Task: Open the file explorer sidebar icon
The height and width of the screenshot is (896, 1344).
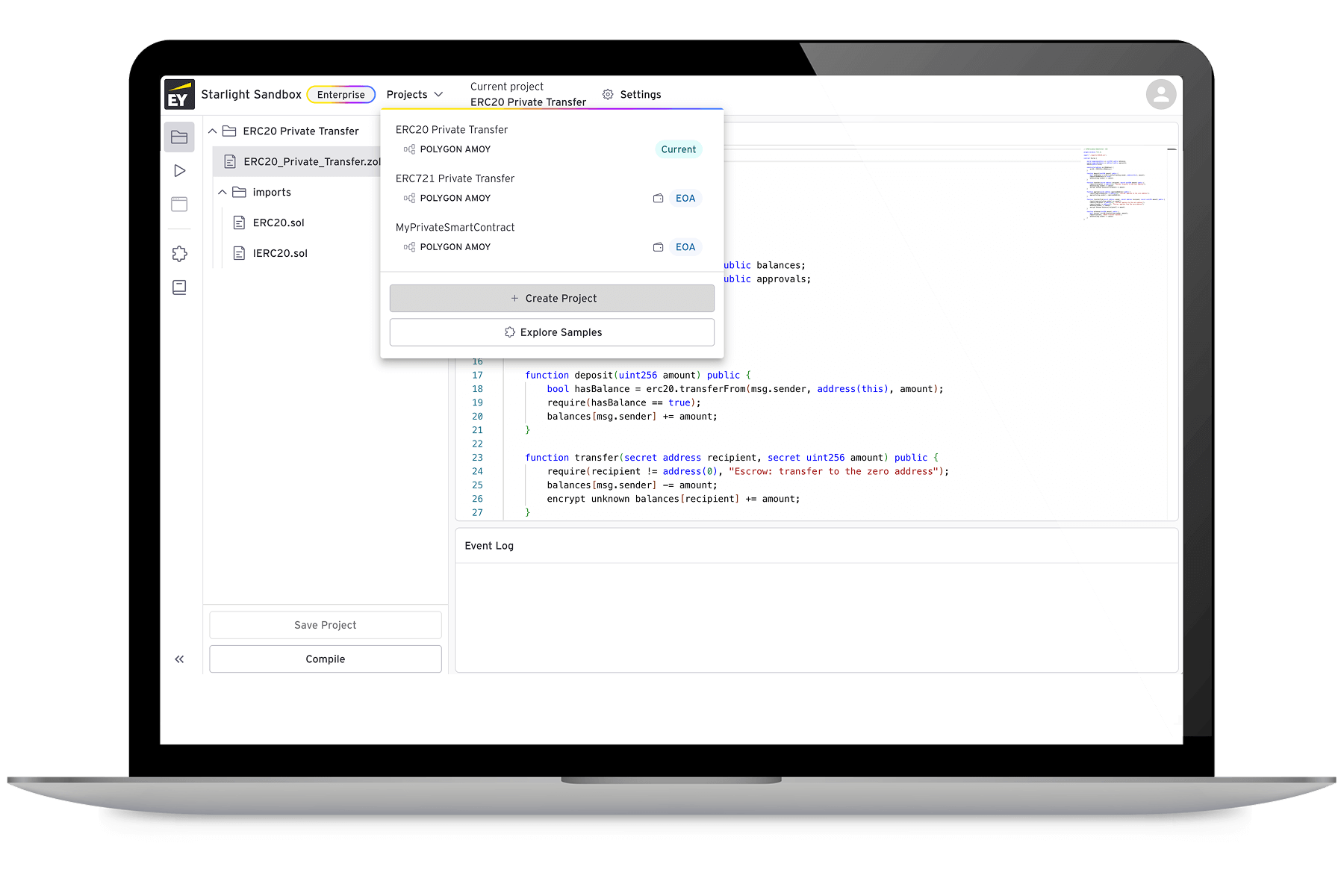Action: tap(179, 137)
